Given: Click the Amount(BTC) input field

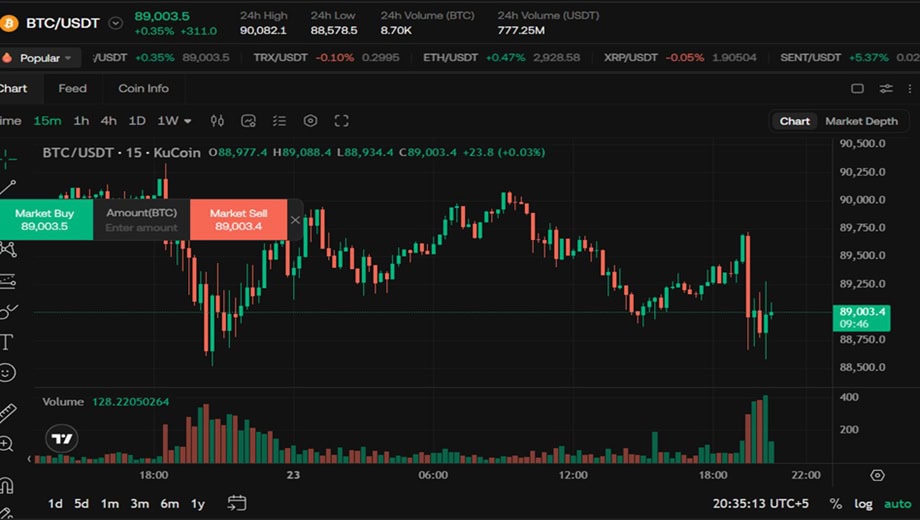Looking at the screenshot, I should tap(141, 220).
